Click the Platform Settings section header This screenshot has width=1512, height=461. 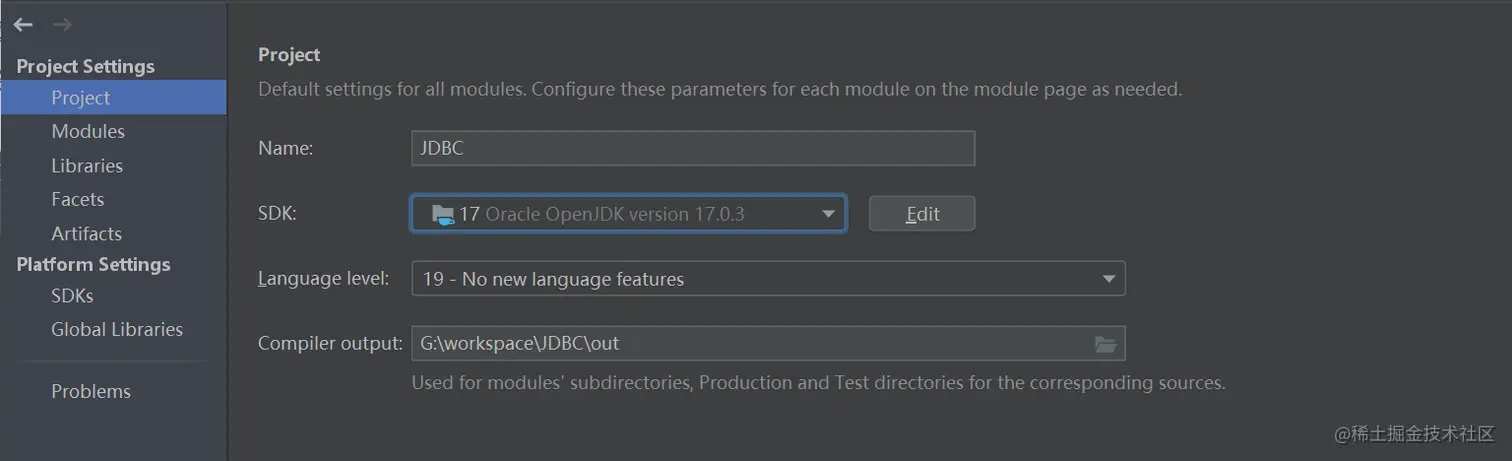click(94, 265)
